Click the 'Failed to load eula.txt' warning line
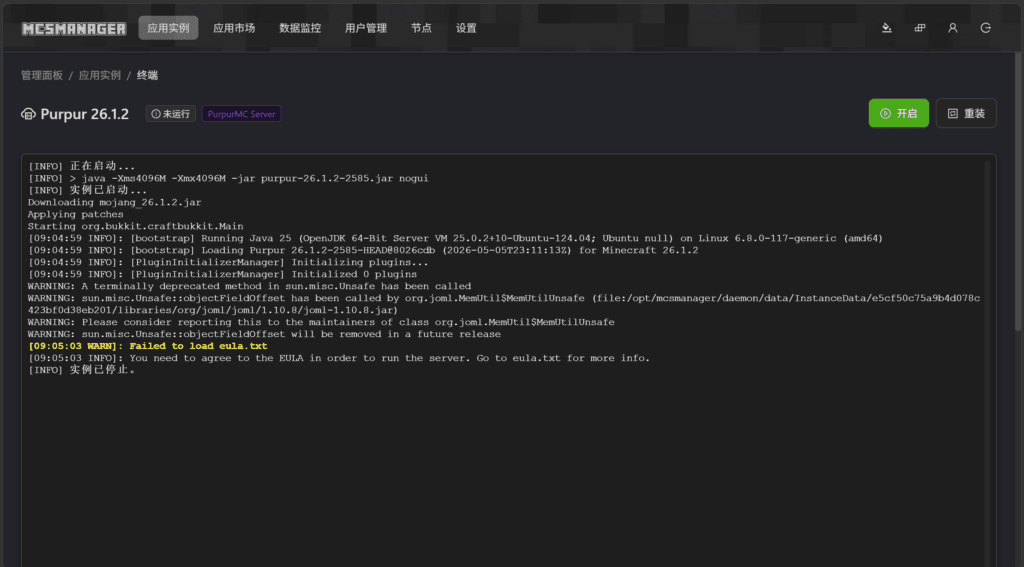1024x567 pixels. (148, 346)
